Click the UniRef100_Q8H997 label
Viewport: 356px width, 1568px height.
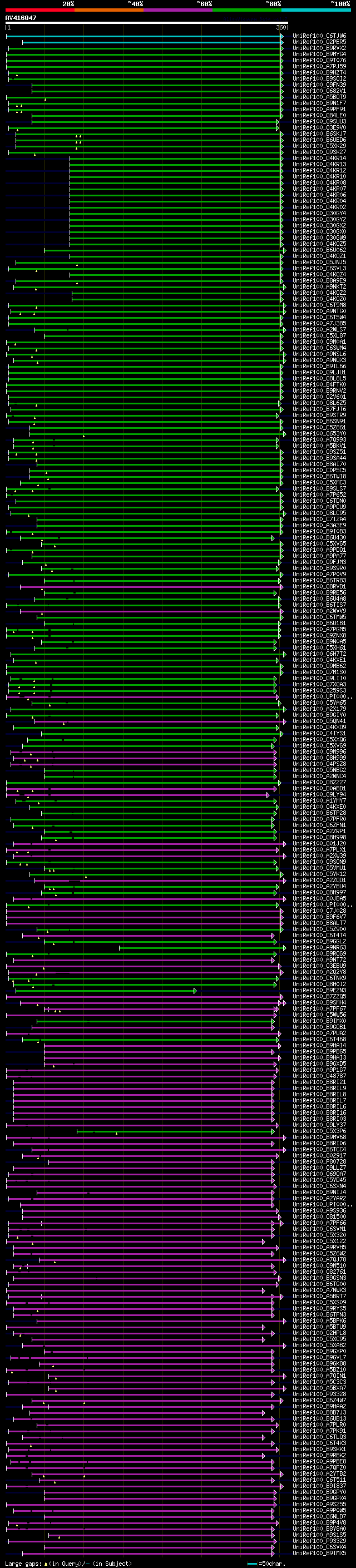pos(319,892)
